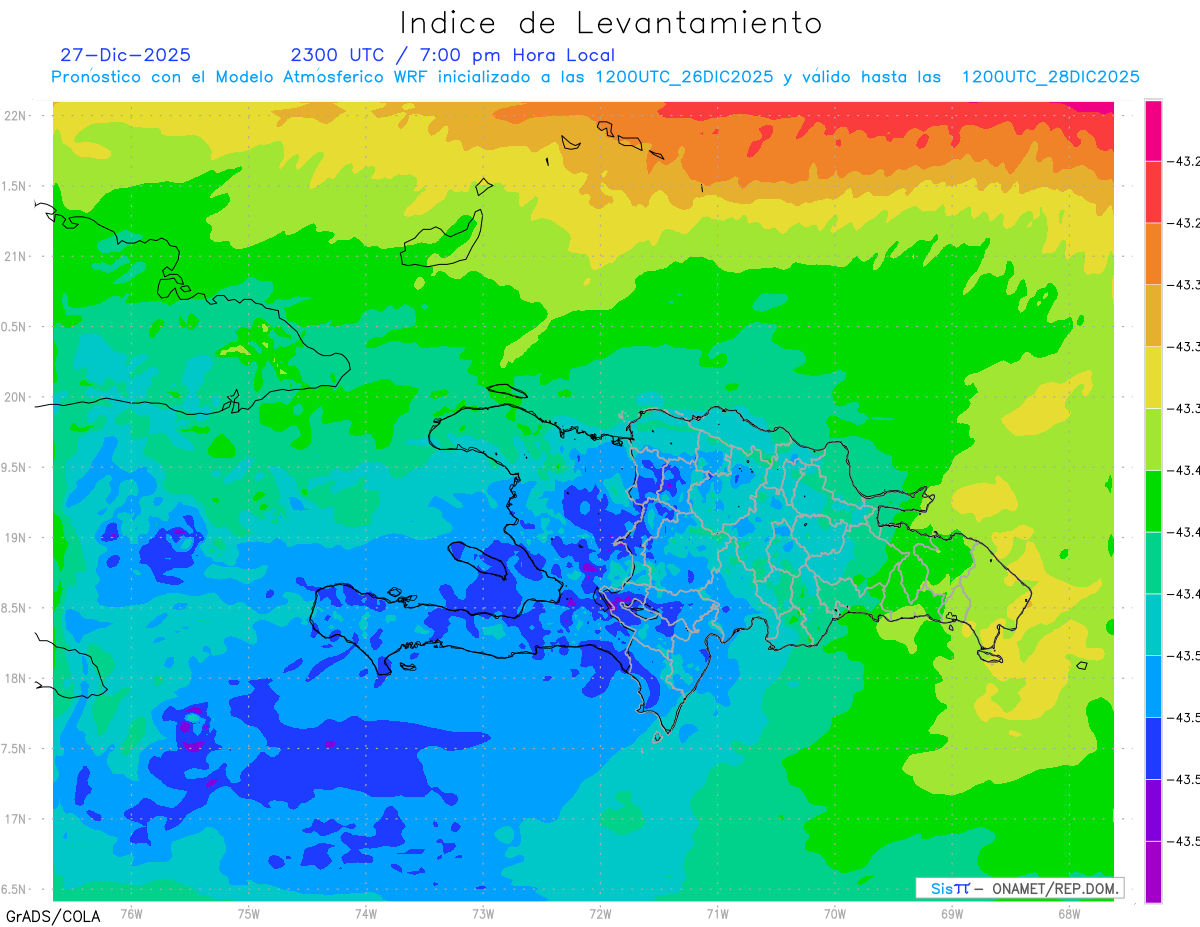Click the "75W" longitude label
The image size is (1200, 927).
point(249,913)
